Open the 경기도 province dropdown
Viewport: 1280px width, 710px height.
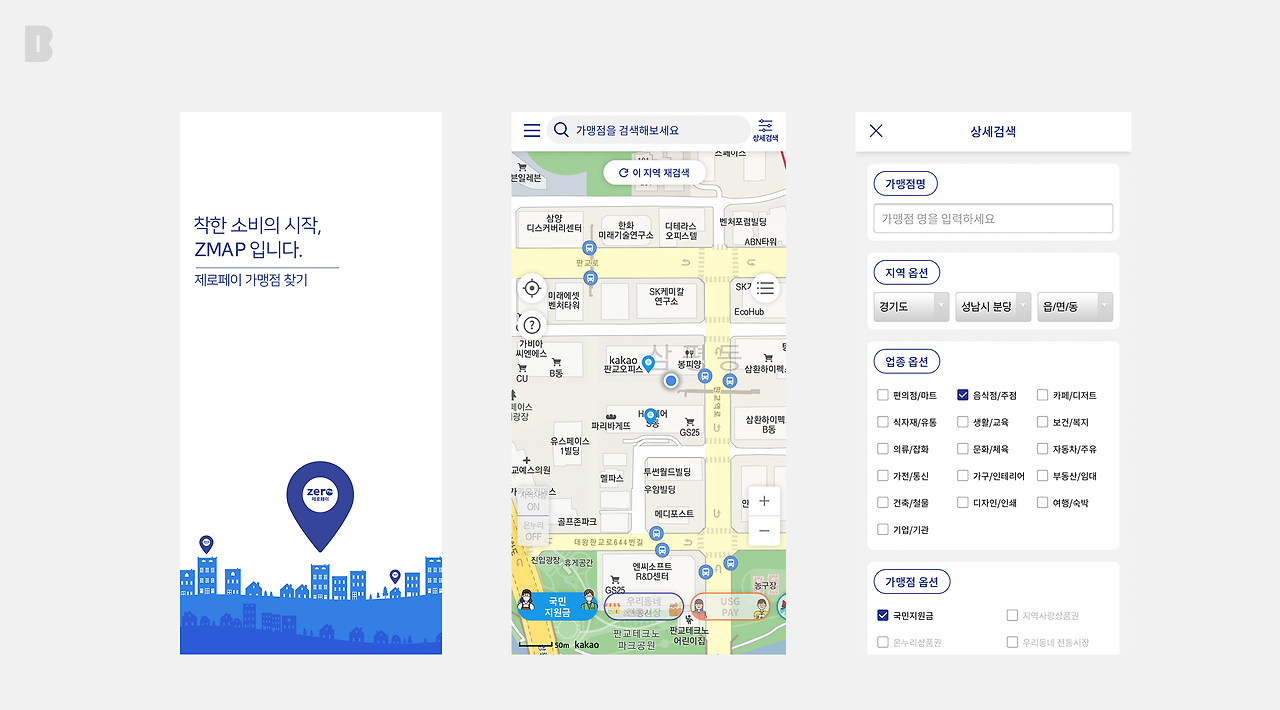click(911, 307)
